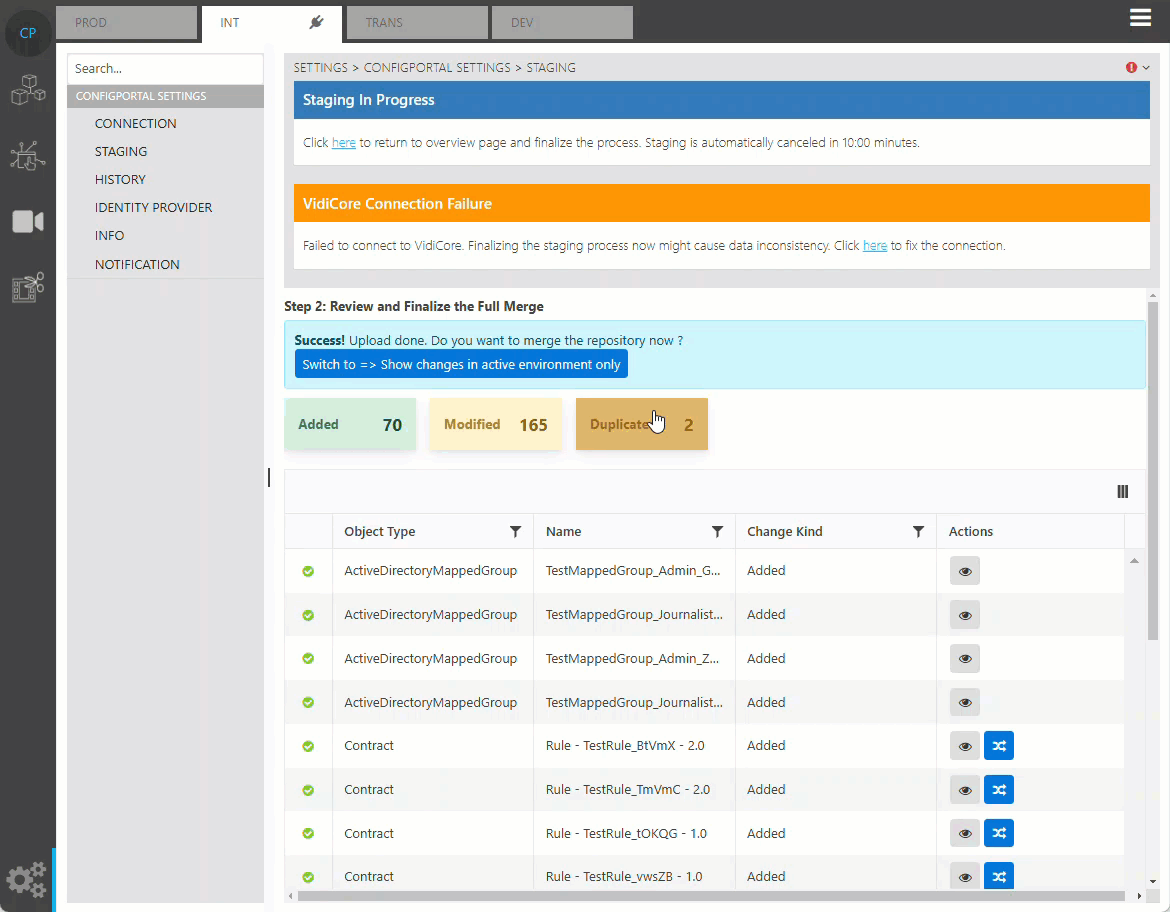Screen dimensions: 1170x912
Task: Open the cubes icon in left sidebar
Action: 28,90
